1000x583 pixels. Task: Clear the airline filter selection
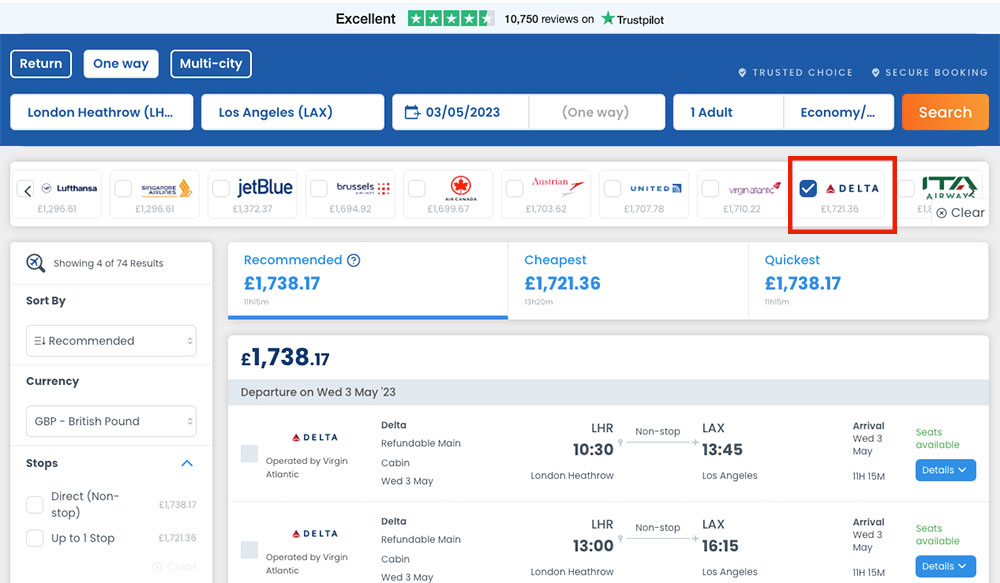[x=960, y=212]
